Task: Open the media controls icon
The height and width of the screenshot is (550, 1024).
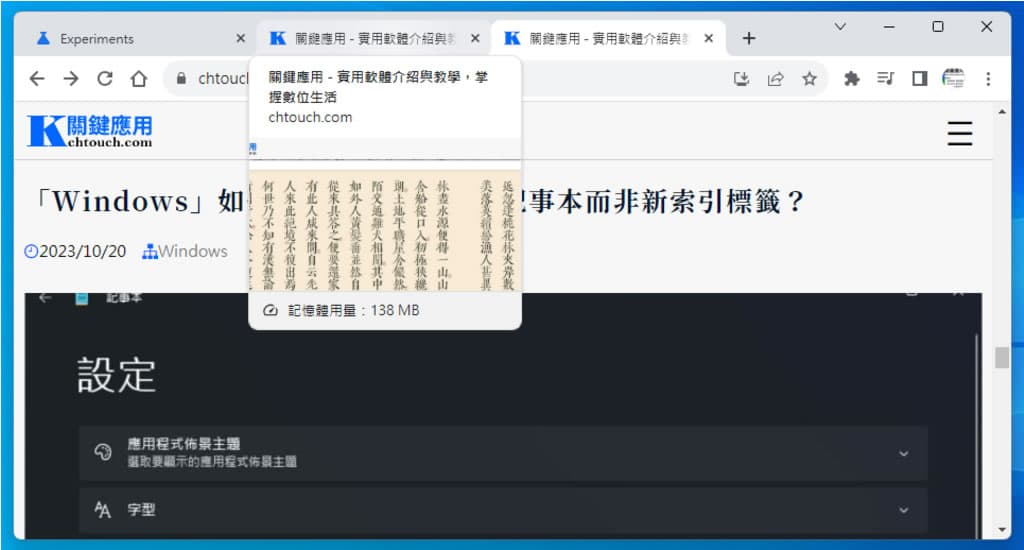Action: (885, 78)
